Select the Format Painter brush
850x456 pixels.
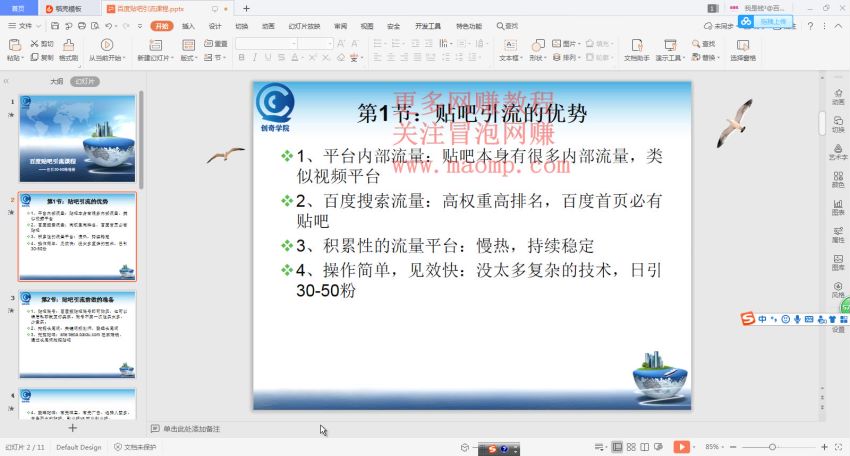[x=68, y=50]
